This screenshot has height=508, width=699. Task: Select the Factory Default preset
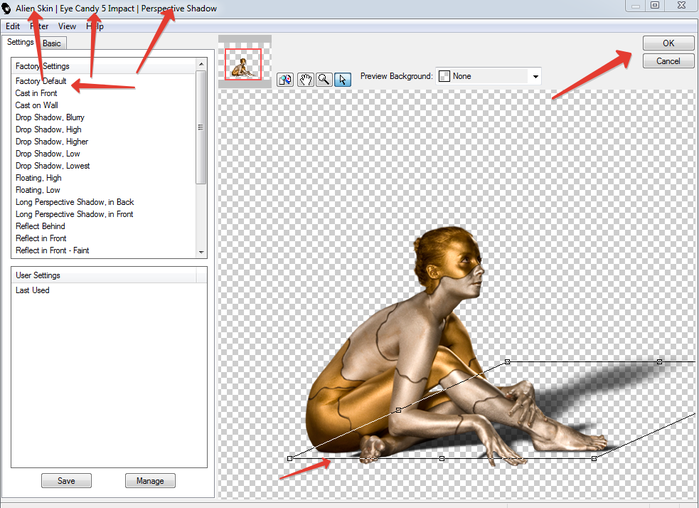(x=41, y=81)
